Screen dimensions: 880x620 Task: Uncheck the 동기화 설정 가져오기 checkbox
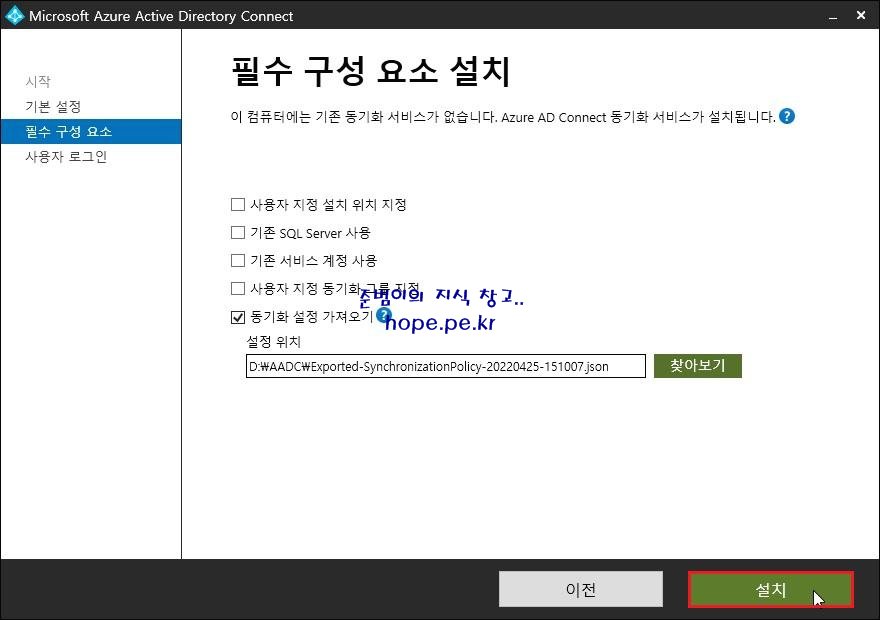point(238,317)
